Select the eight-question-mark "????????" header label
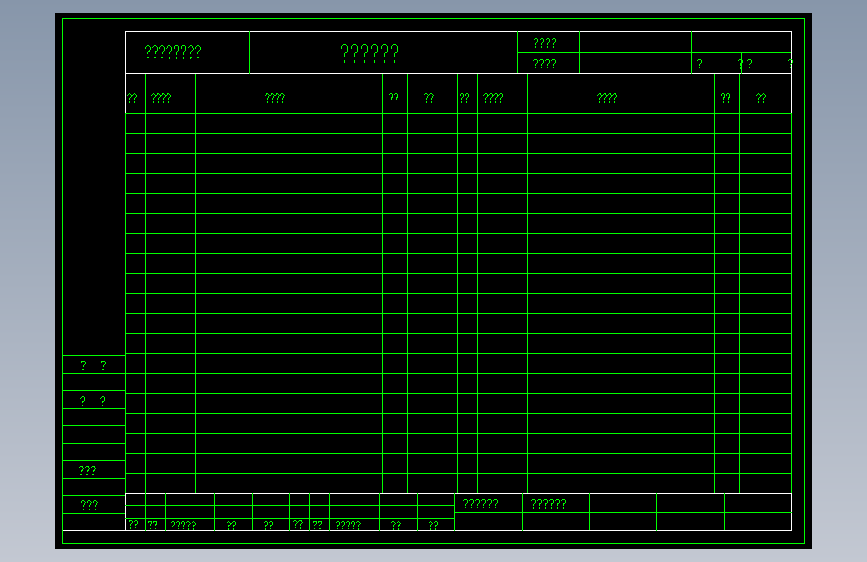Image resolution: width=867 pixels, height=562 pixels. click(173, 52)
